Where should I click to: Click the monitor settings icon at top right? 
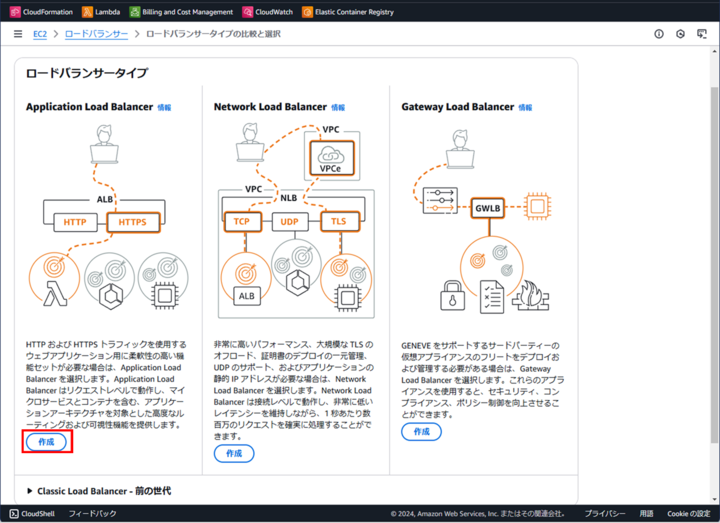coord(702,34)
